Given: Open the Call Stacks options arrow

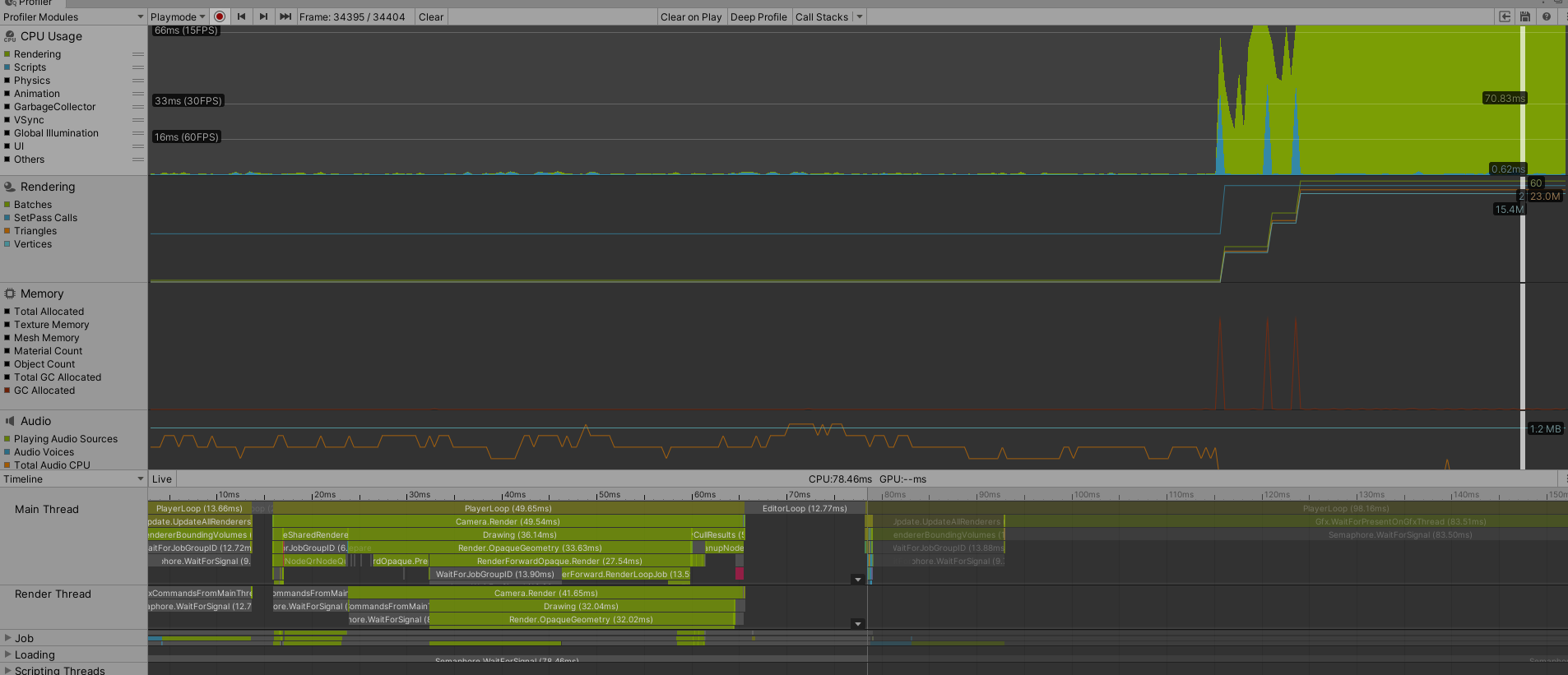Looking at the screenshot, I should pos(860,16).
